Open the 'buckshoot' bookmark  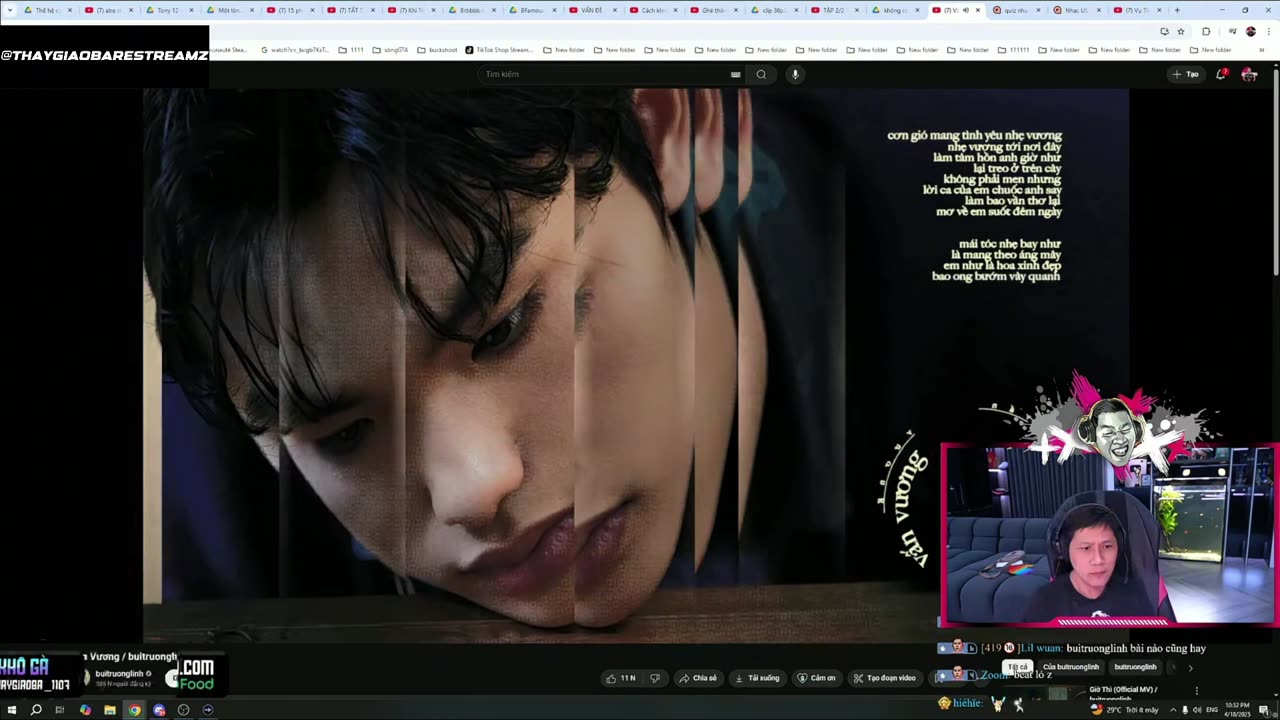point(437,49)
